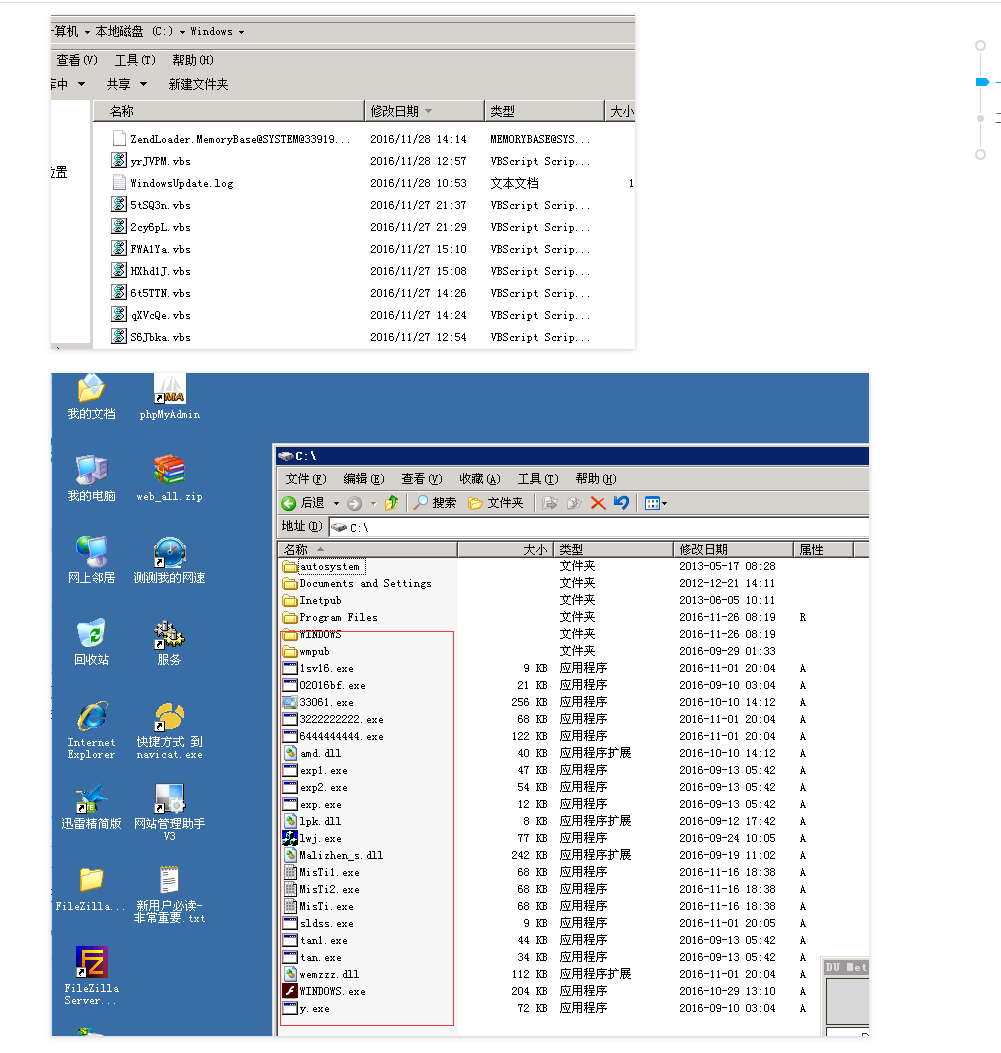Sort C:\ list by 大小 column header
The image size is (1001, 1053).
click(506, 549)
